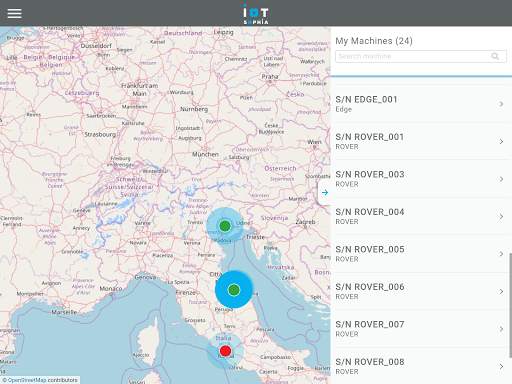Click Düsseldorf label on map
Viewport: 512px width, 384px height.
96,46
